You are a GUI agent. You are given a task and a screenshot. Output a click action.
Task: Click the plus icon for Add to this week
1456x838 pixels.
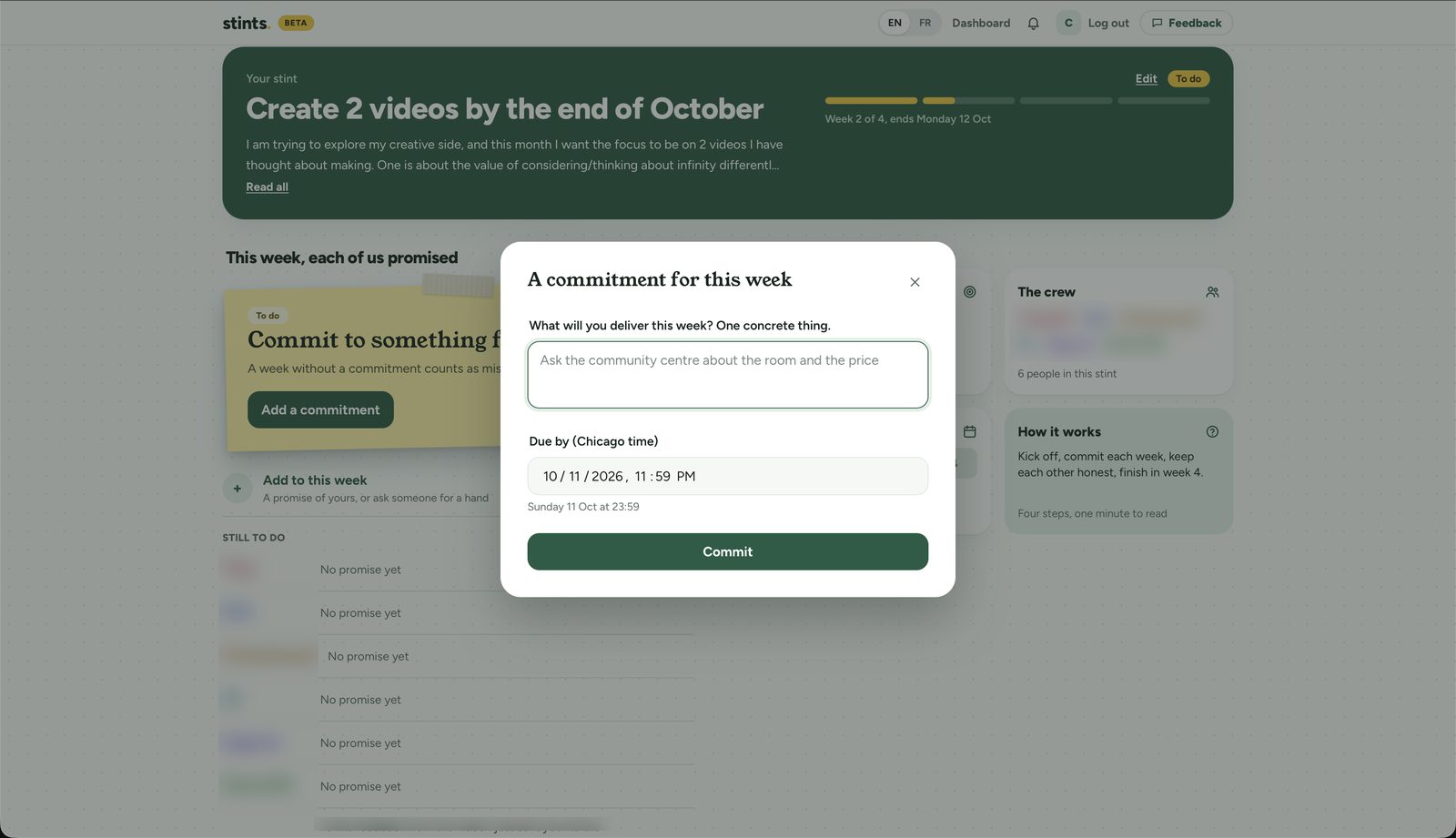[238, 489]
